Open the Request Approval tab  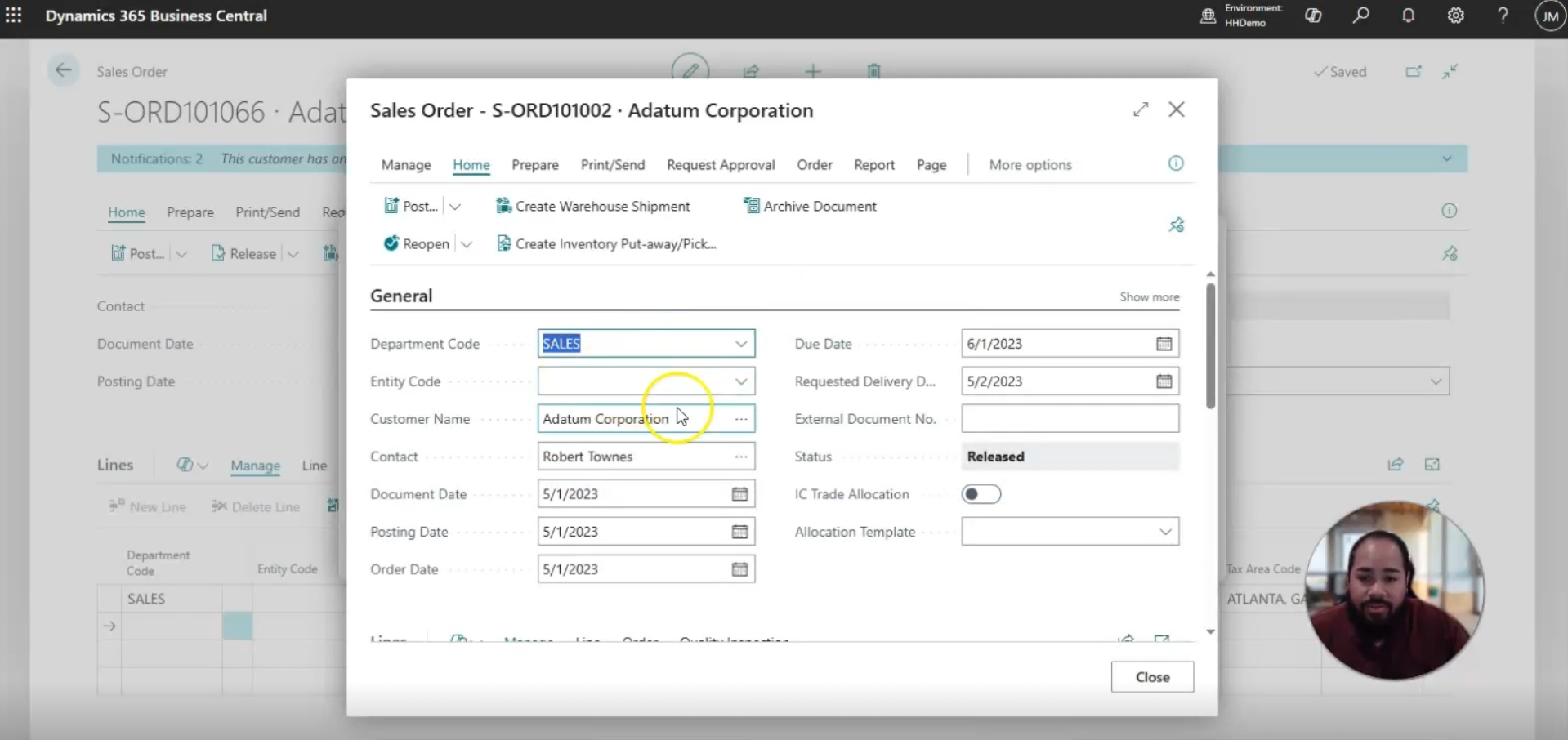(x=720, y=165)
